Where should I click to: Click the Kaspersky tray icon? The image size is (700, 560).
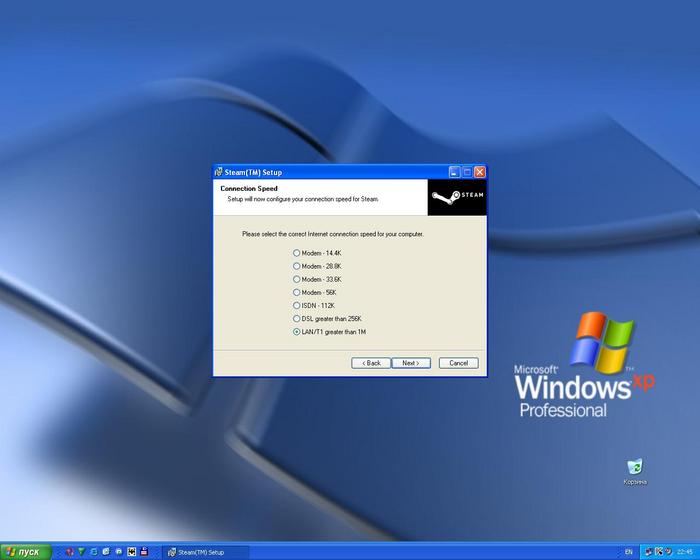point(659,552)
